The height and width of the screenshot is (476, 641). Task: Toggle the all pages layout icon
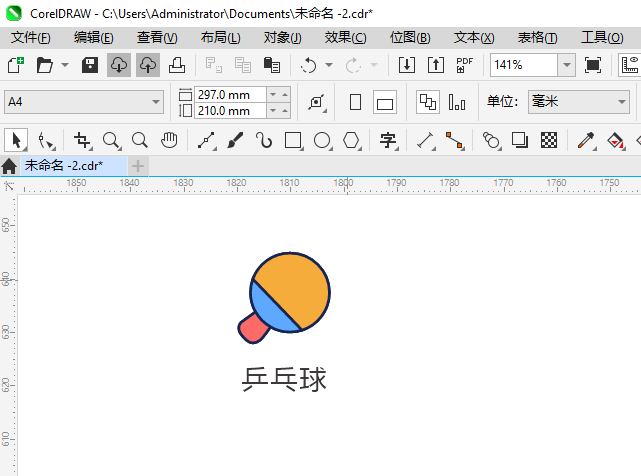point(428,102)
